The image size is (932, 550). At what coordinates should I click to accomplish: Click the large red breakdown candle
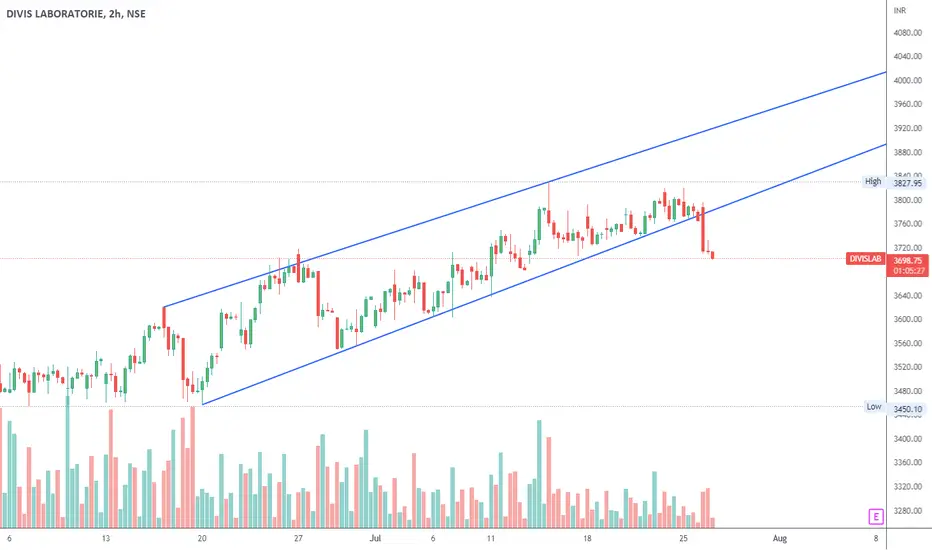coord(703,229)
